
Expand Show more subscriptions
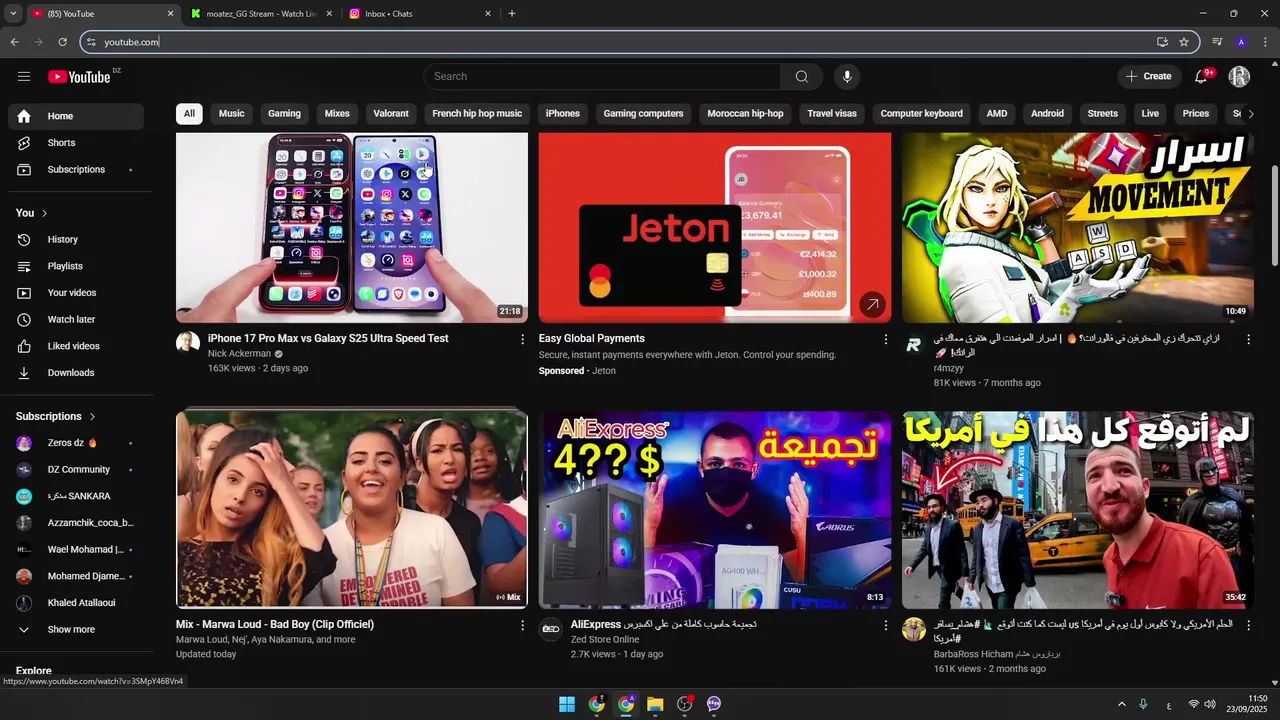(76, 630)
